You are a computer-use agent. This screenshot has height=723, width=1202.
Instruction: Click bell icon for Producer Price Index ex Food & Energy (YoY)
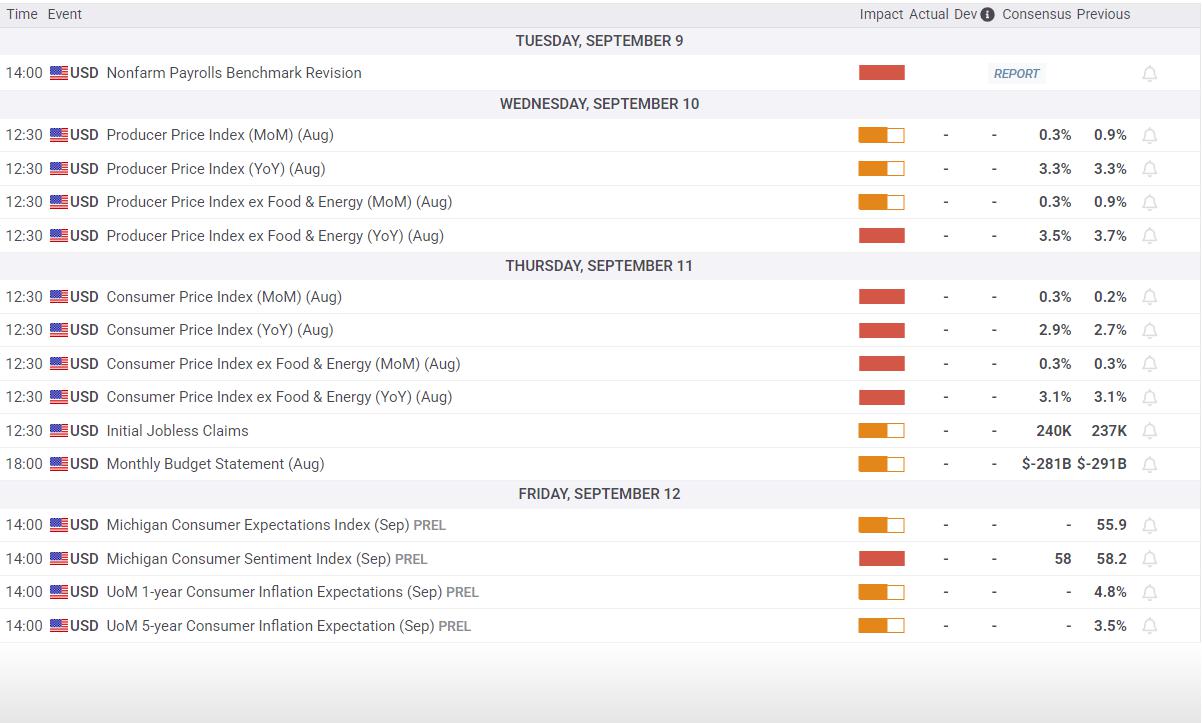[x=1149, y=236]
